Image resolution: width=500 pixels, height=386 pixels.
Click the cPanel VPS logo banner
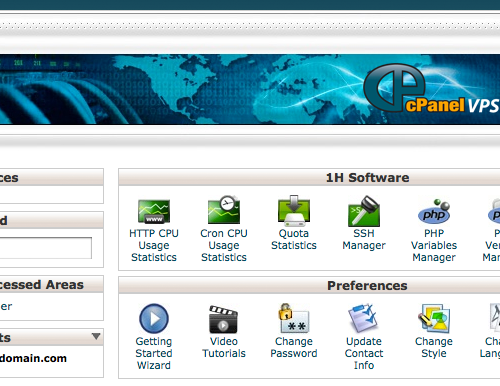point(431,89)
